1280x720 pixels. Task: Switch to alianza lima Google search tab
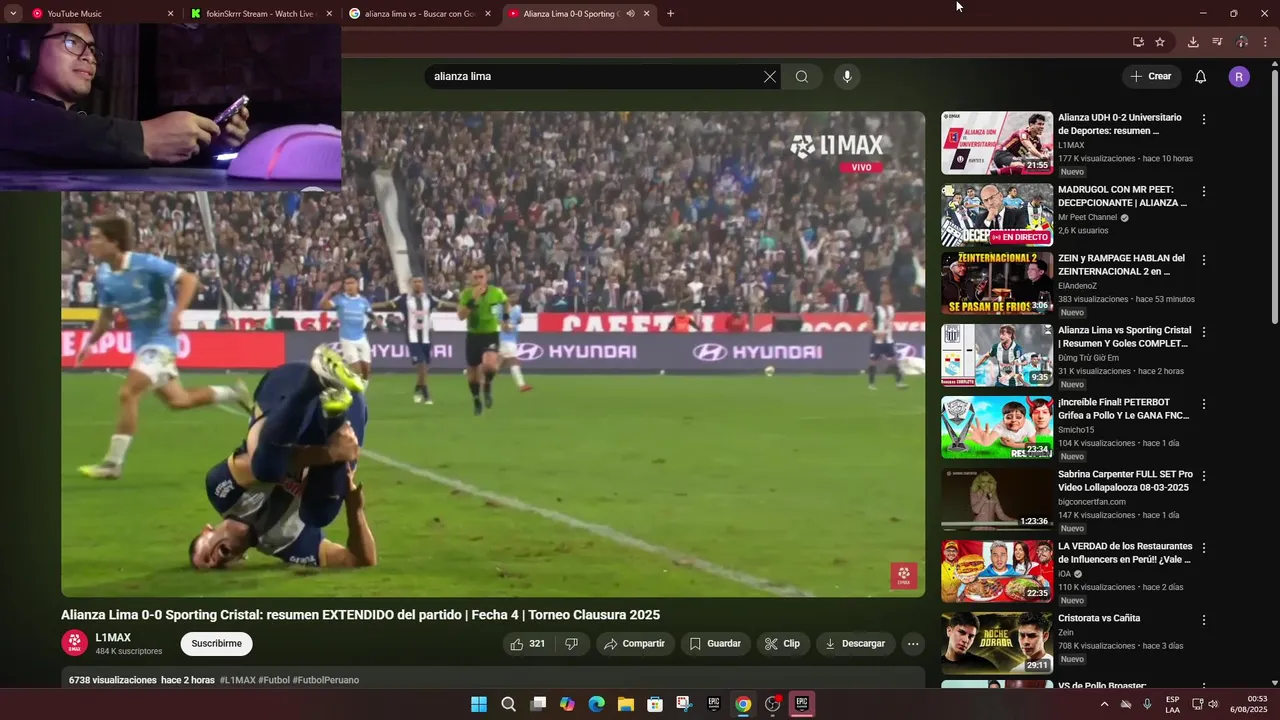tap(418, 14)
